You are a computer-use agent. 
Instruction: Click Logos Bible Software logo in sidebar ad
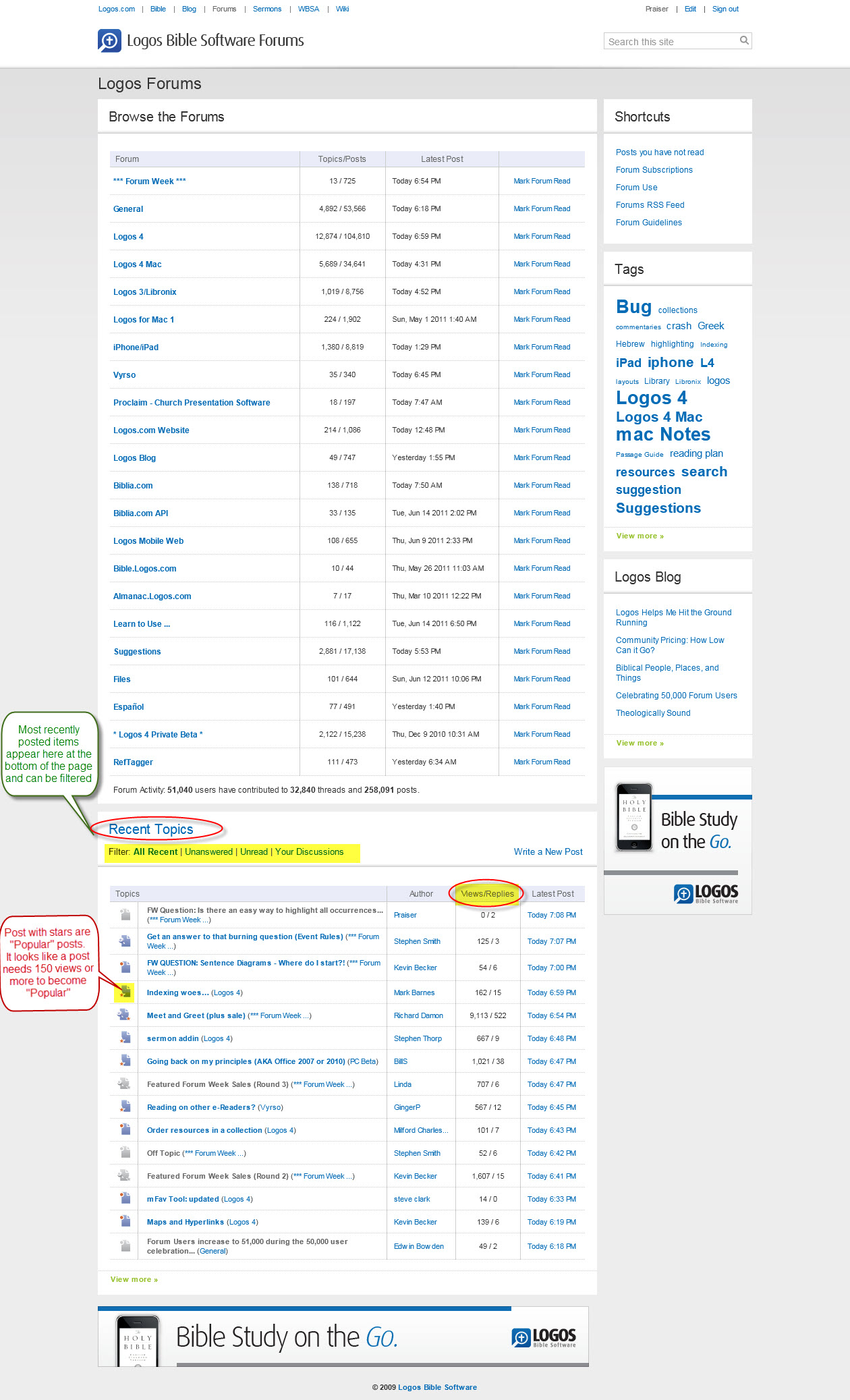coord(706,893)
